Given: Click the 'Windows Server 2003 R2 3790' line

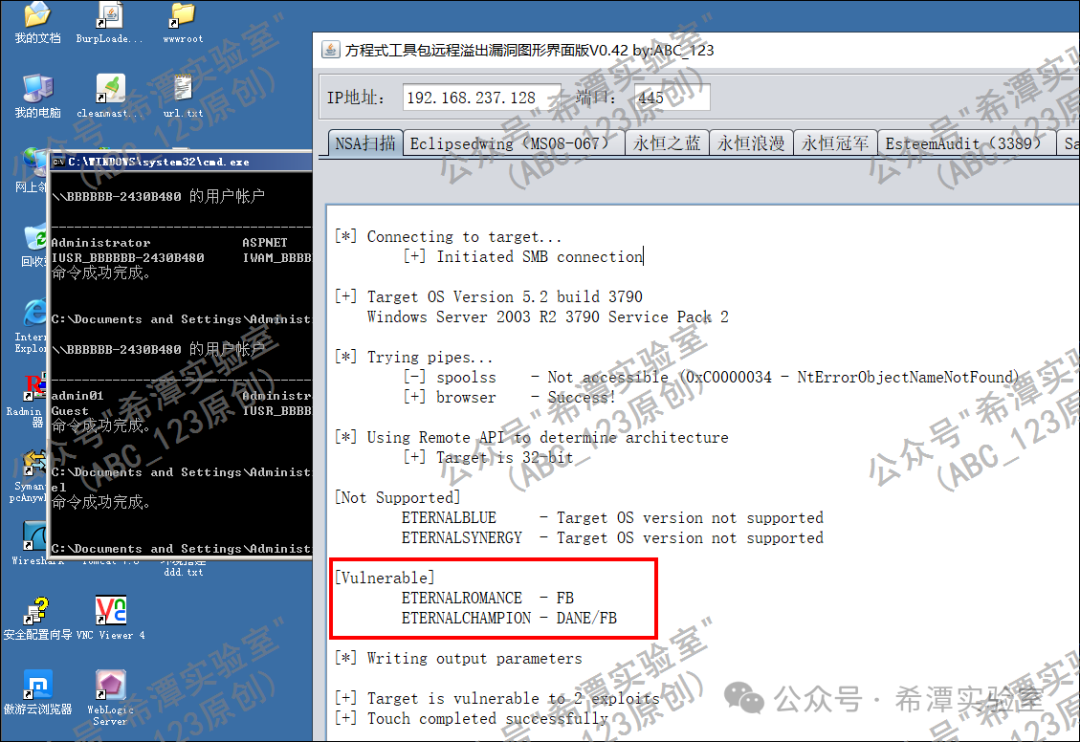Looking at the screenshot, I should [548, 317].
